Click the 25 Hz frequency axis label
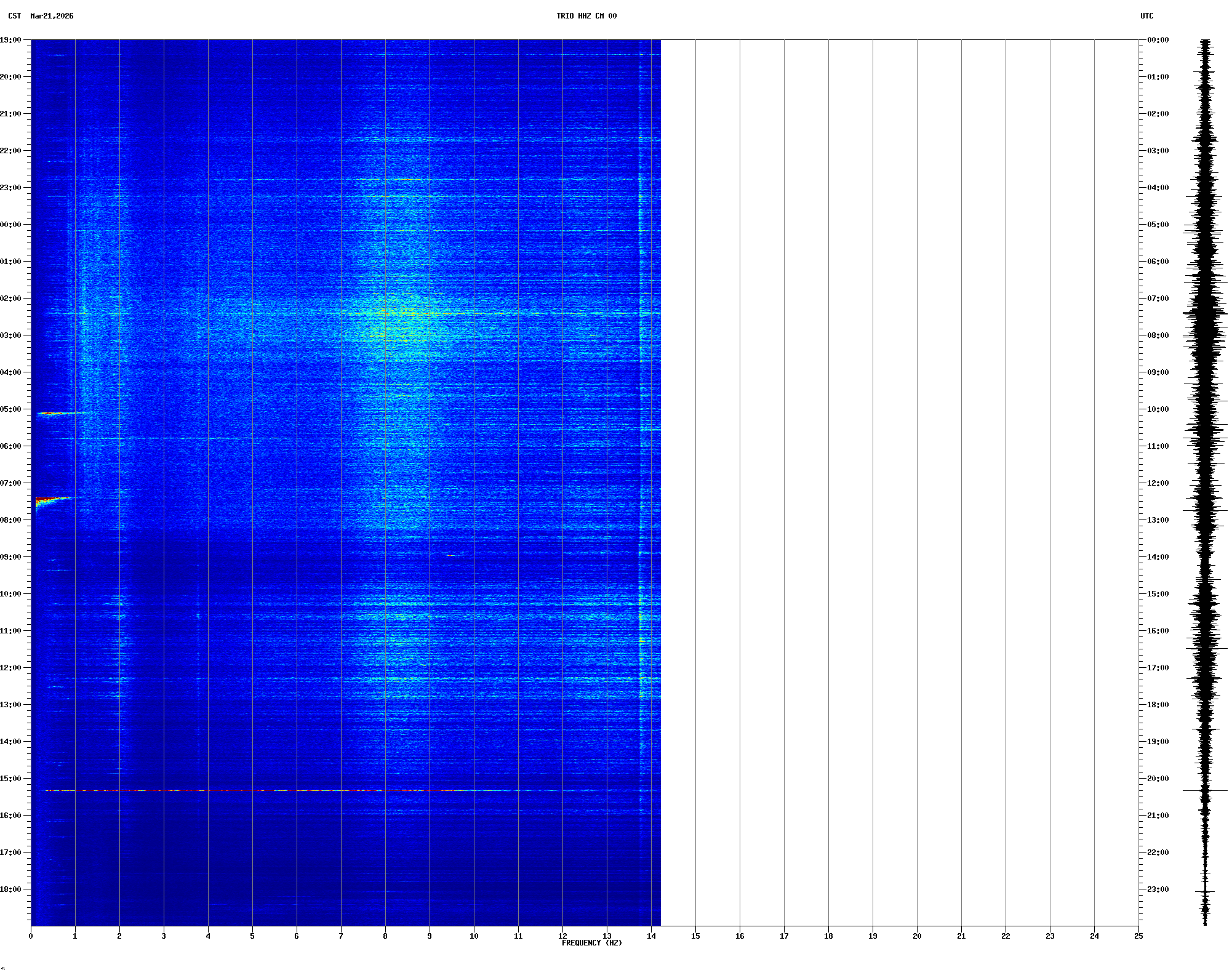This screenshot has height=975, width=1232. click(x=1138, y=936)
